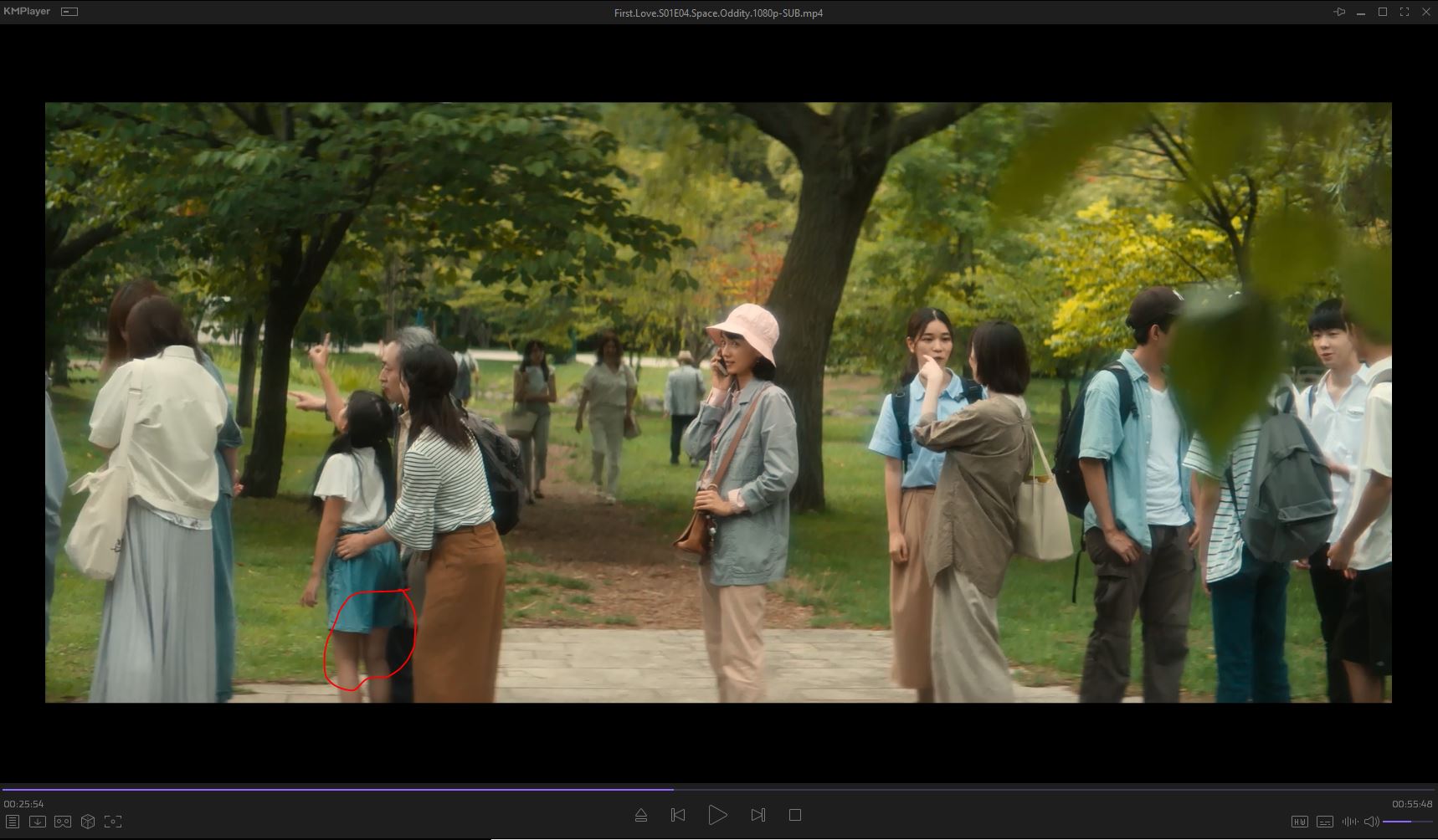Switch to compact mode next to KMPlayer logo
Viewport: 1438px width, 840px height.
[70, 12]
